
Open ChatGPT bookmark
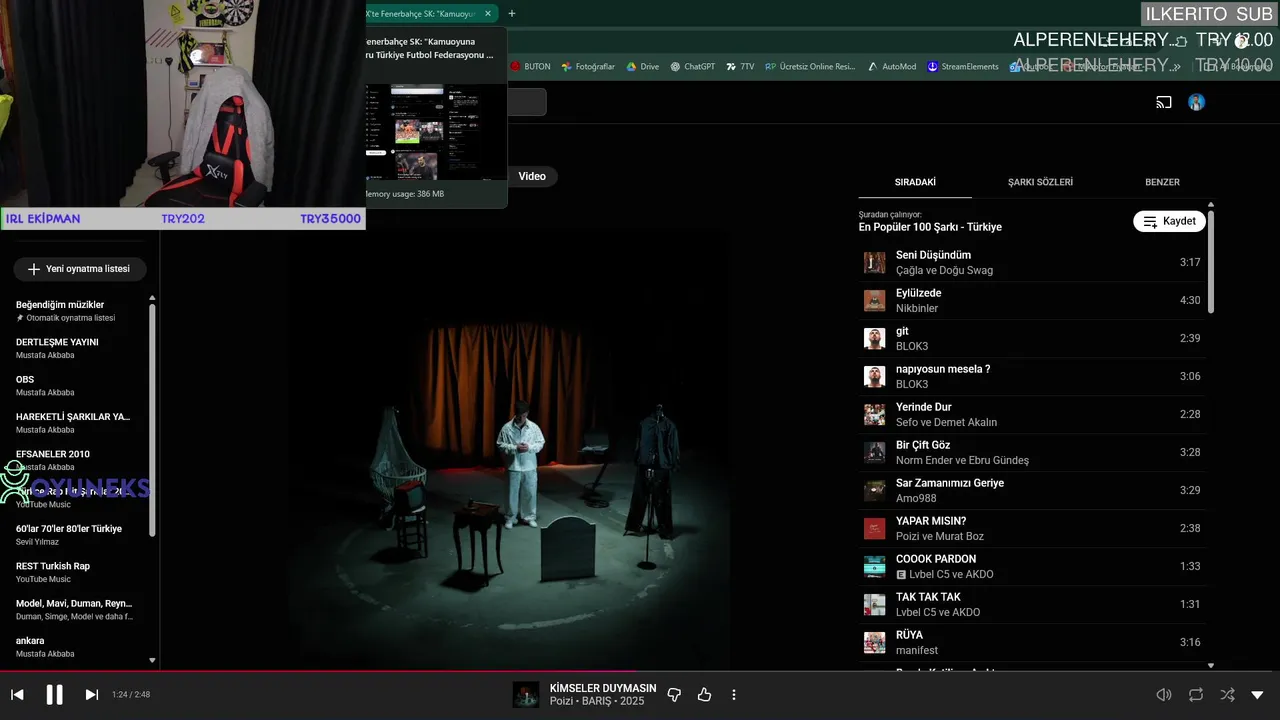coord(693,67)
